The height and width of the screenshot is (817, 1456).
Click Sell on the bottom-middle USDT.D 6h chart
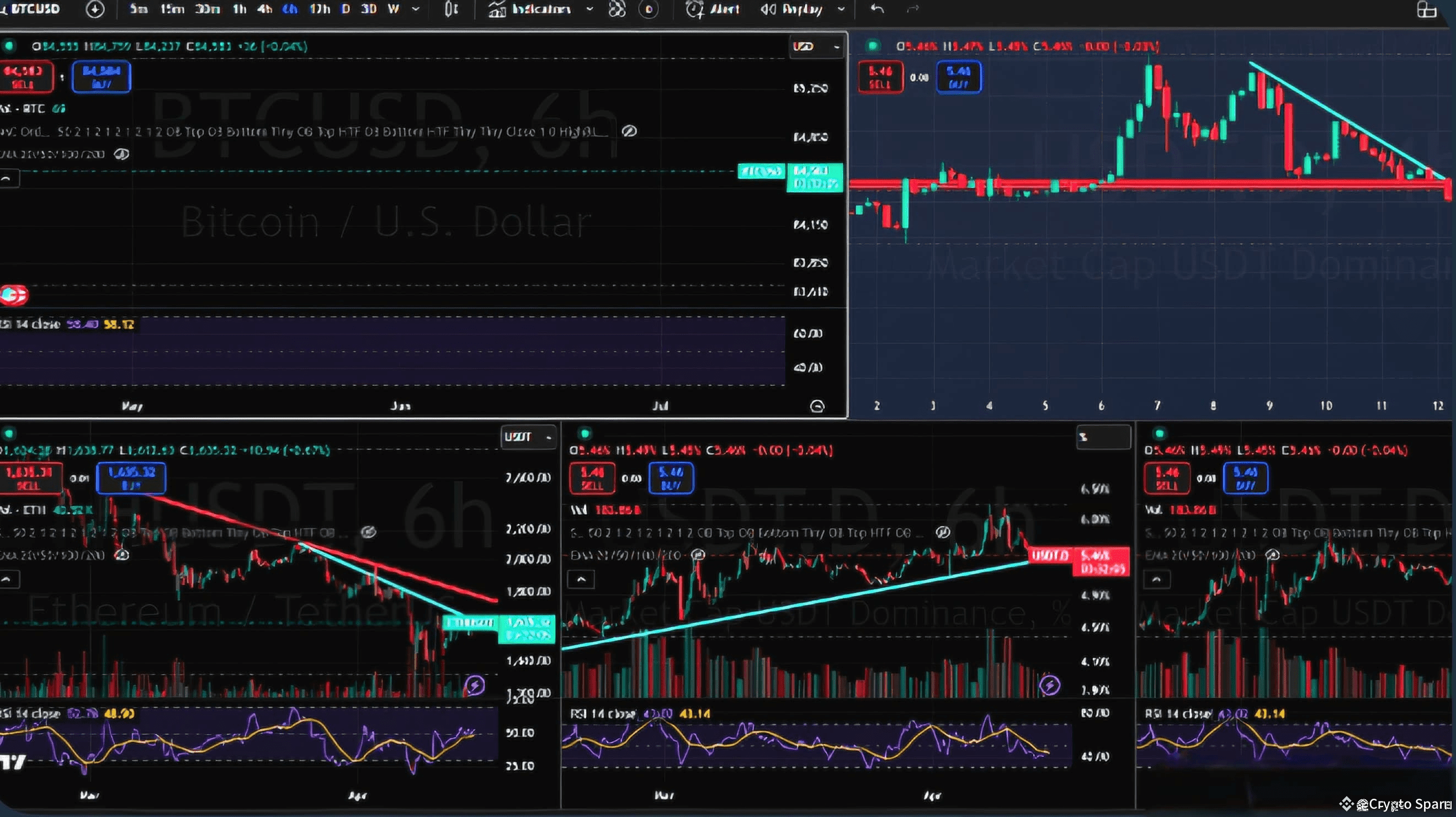click(592, 478)
